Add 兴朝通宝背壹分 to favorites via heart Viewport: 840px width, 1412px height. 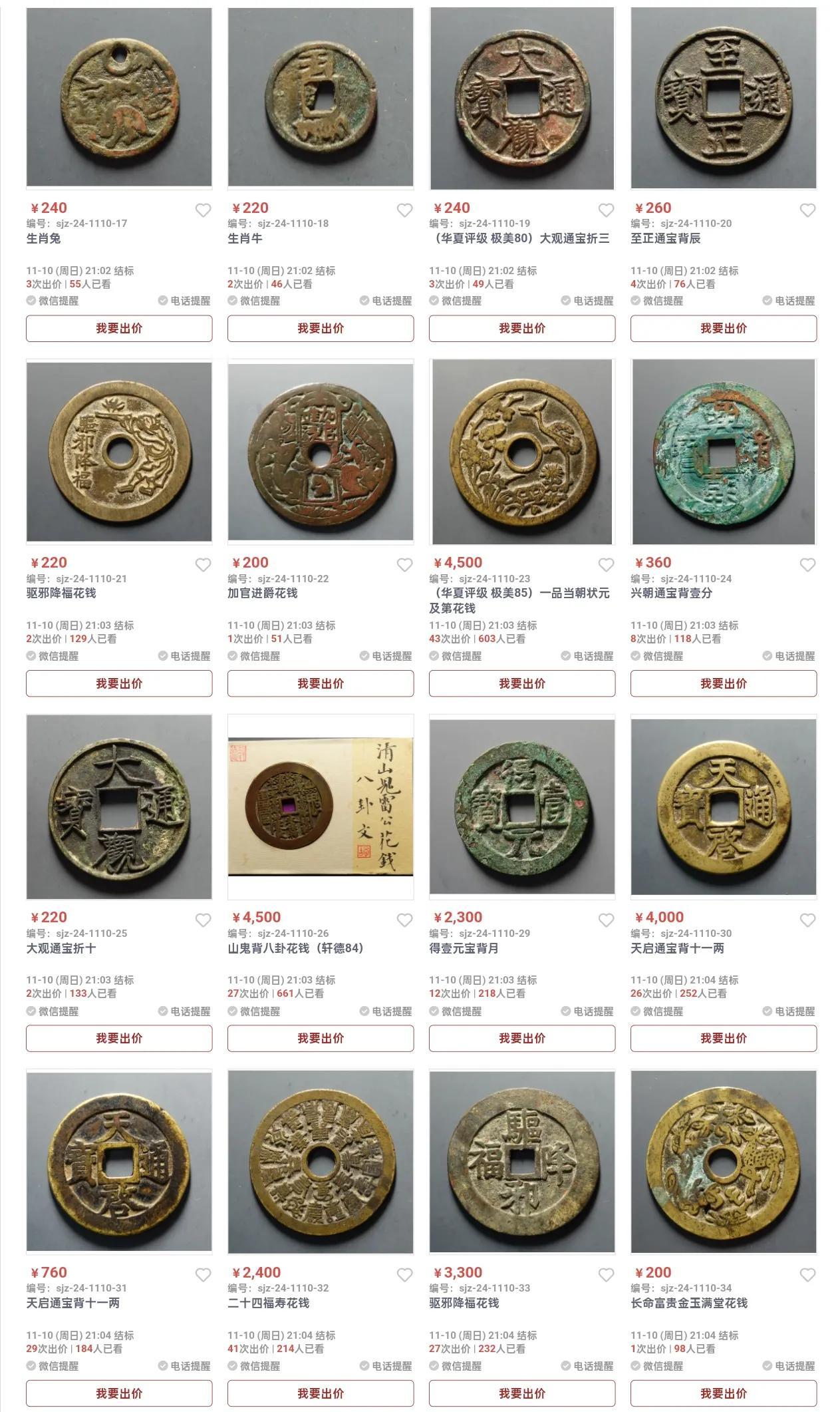click(807, 565)
